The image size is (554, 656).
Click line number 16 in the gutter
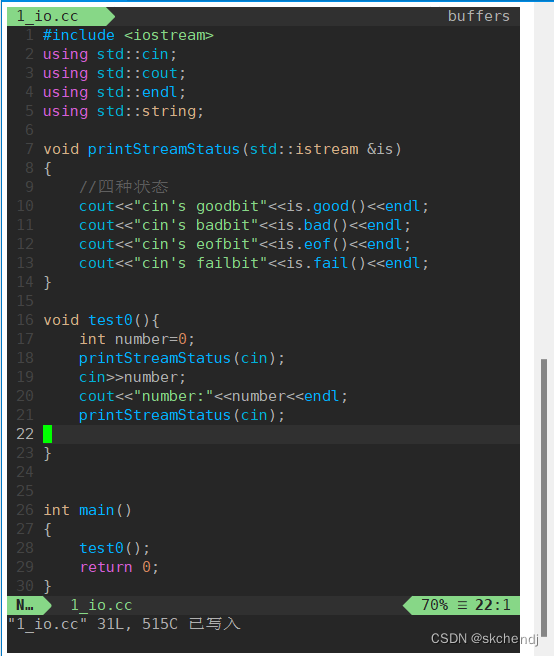tap(25, 320)
